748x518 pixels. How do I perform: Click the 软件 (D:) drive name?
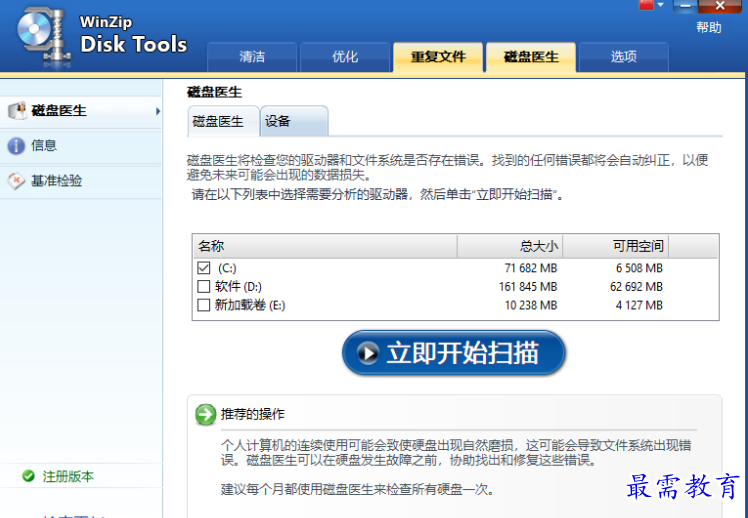(x=238, y=287)
